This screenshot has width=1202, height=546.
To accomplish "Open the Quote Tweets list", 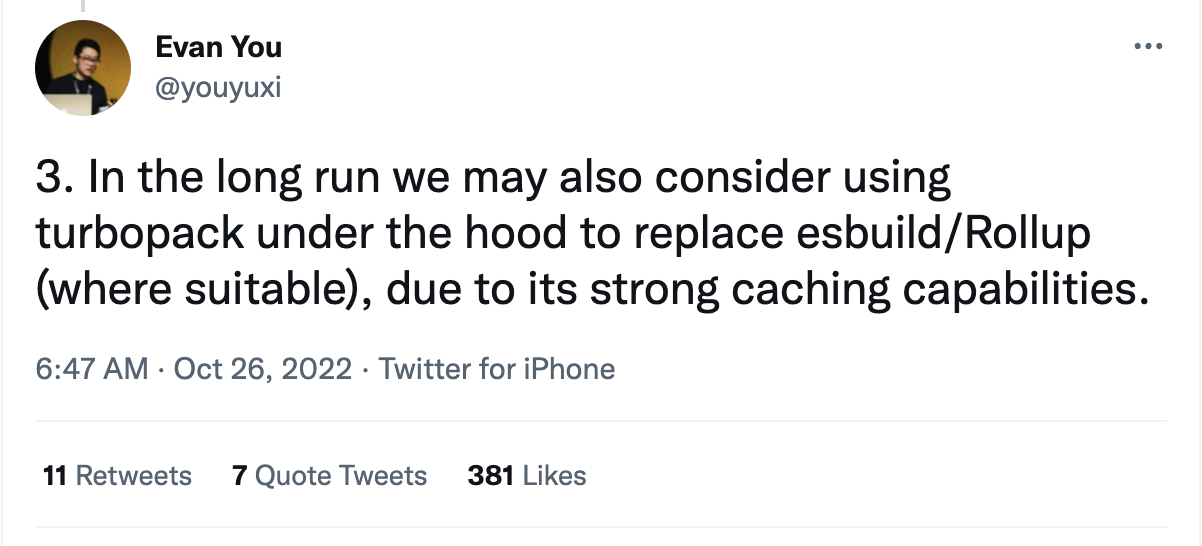I will click(341, 475).
